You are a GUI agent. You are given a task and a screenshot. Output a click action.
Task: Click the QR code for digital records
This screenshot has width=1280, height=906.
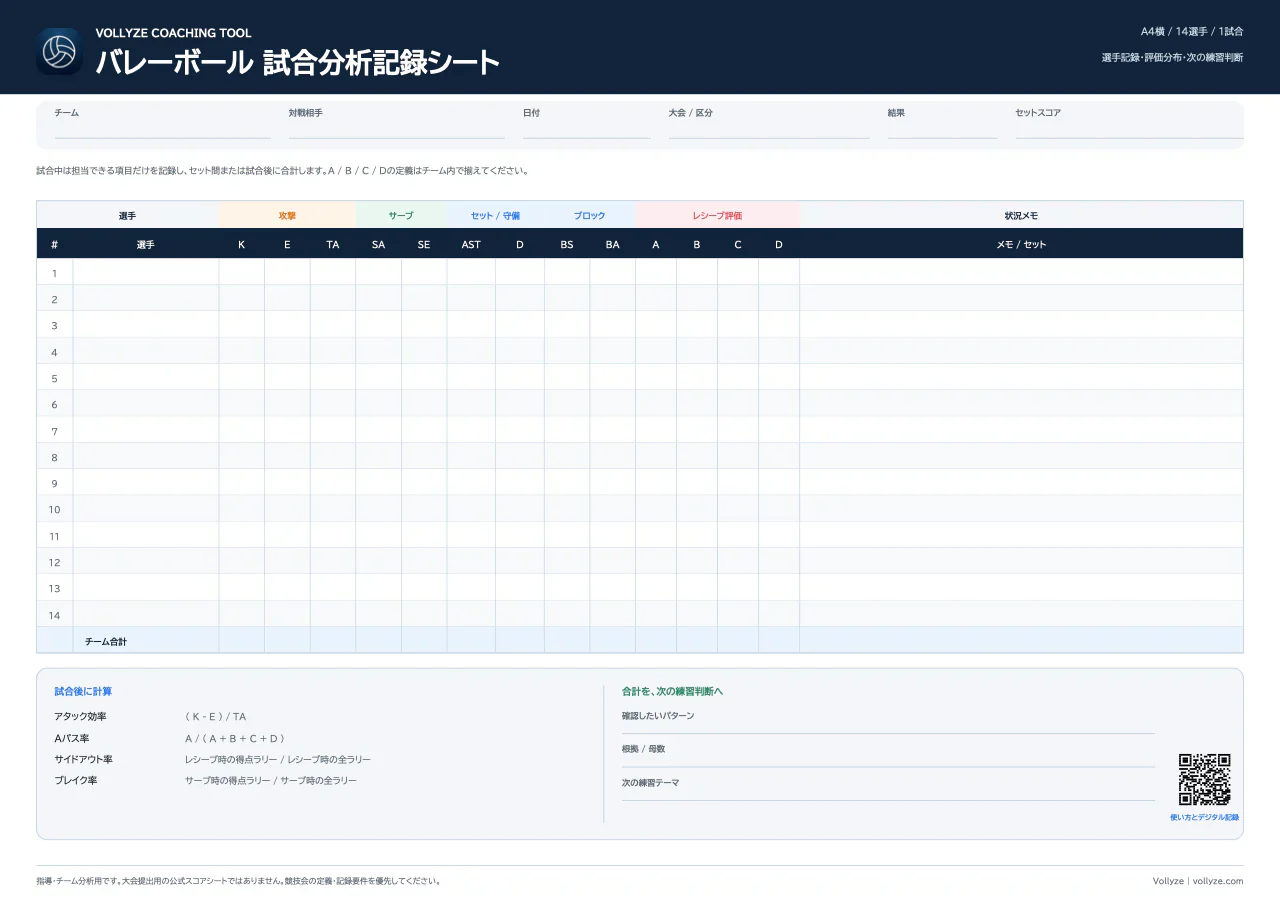coord(1204,780)
